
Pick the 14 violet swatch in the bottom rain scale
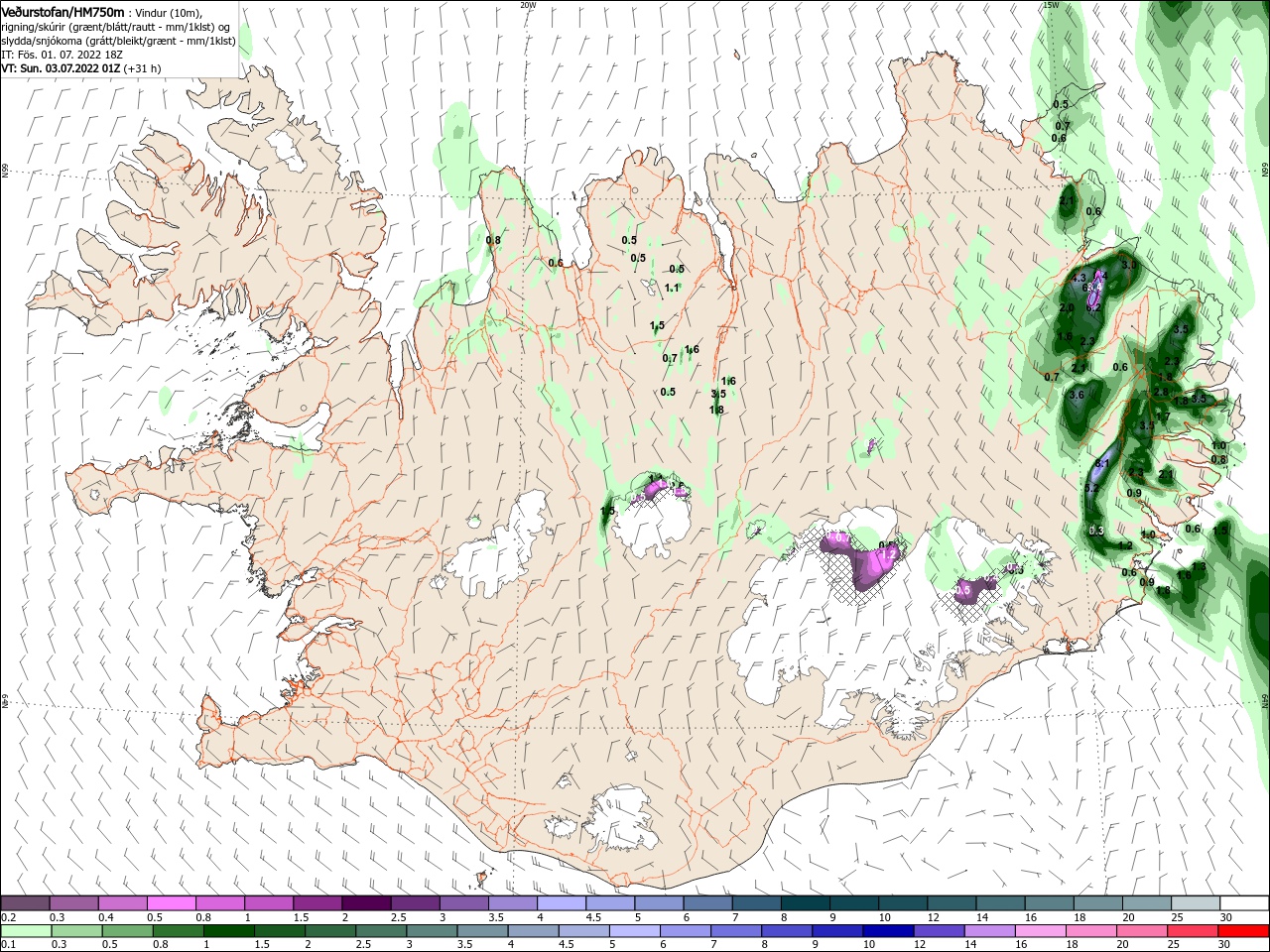(988, 931)
